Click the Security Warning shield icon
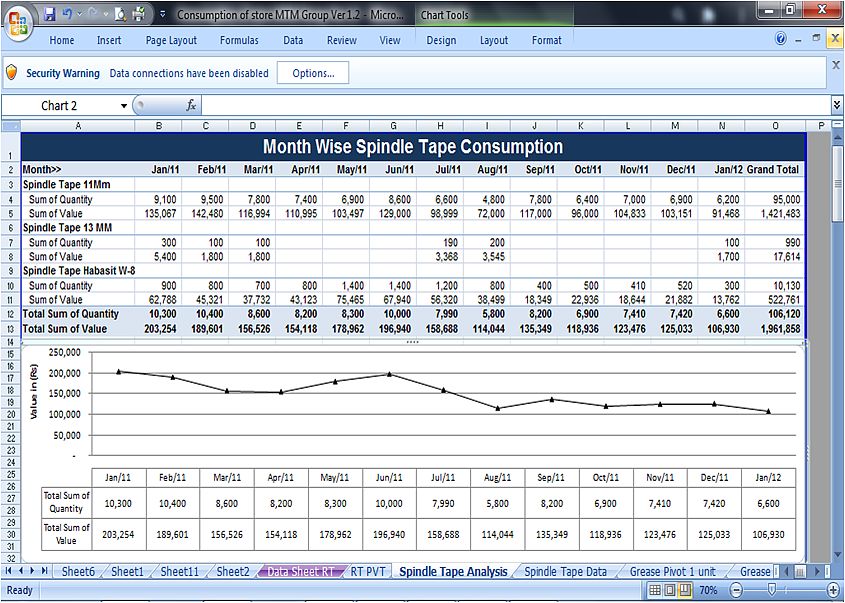Viewport: 845px width, 603px height. coord(11,72)
